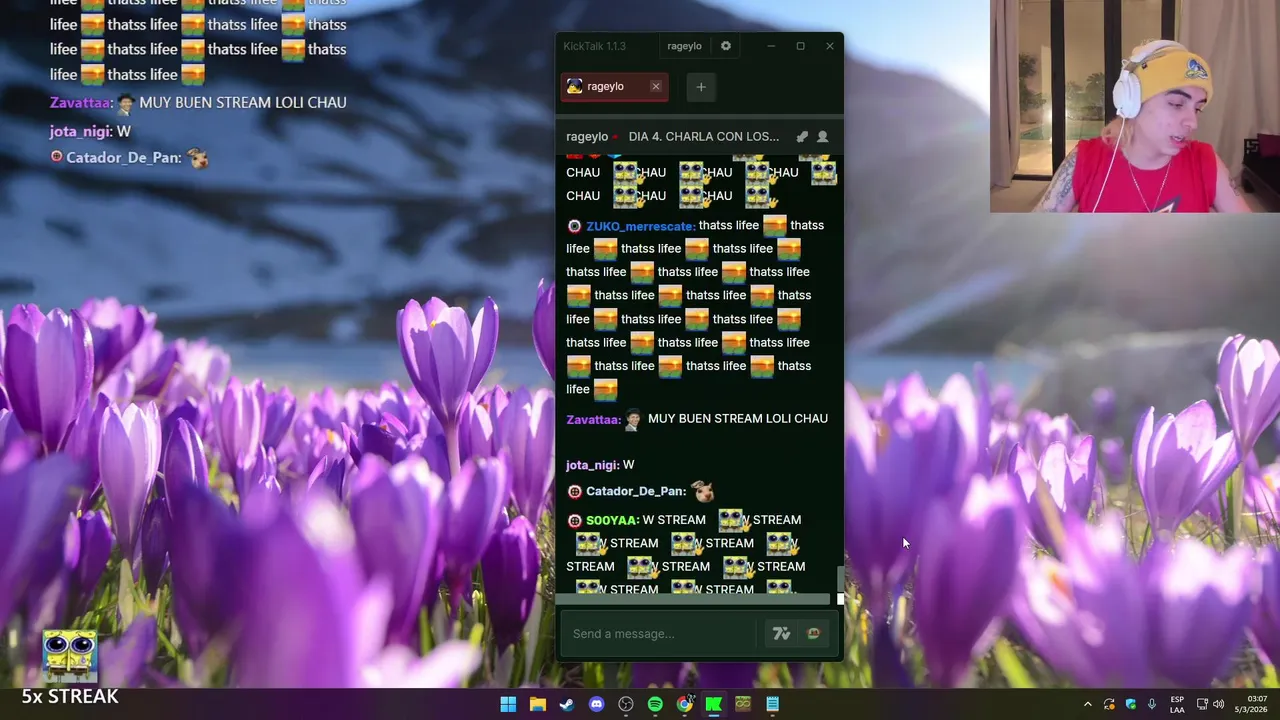The image size is (1280, 720).
Task: Click username jota_nigi in KickTalk chat
Action: point(593,465)
